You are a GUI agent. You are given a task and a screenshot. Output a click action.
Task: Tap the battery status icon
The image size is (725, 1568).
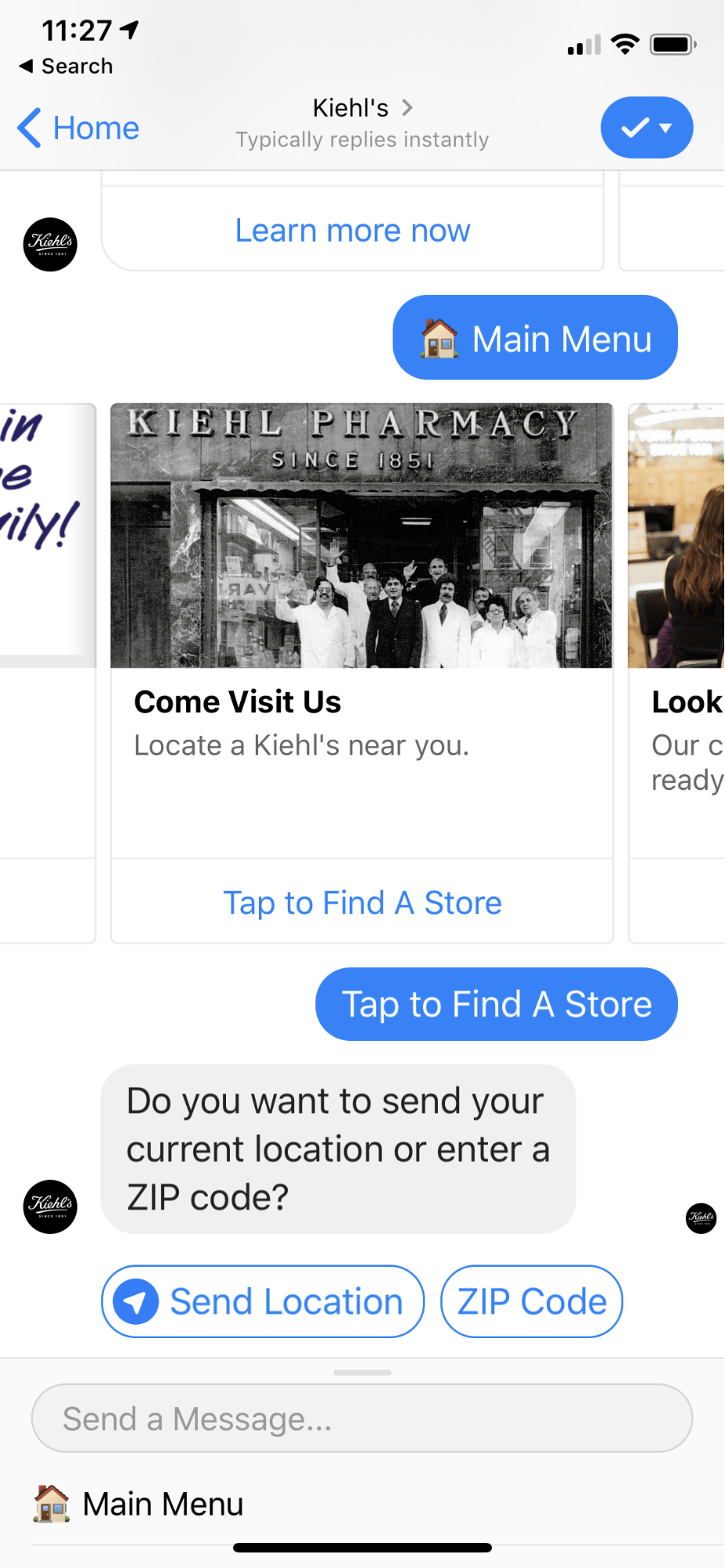672,45
